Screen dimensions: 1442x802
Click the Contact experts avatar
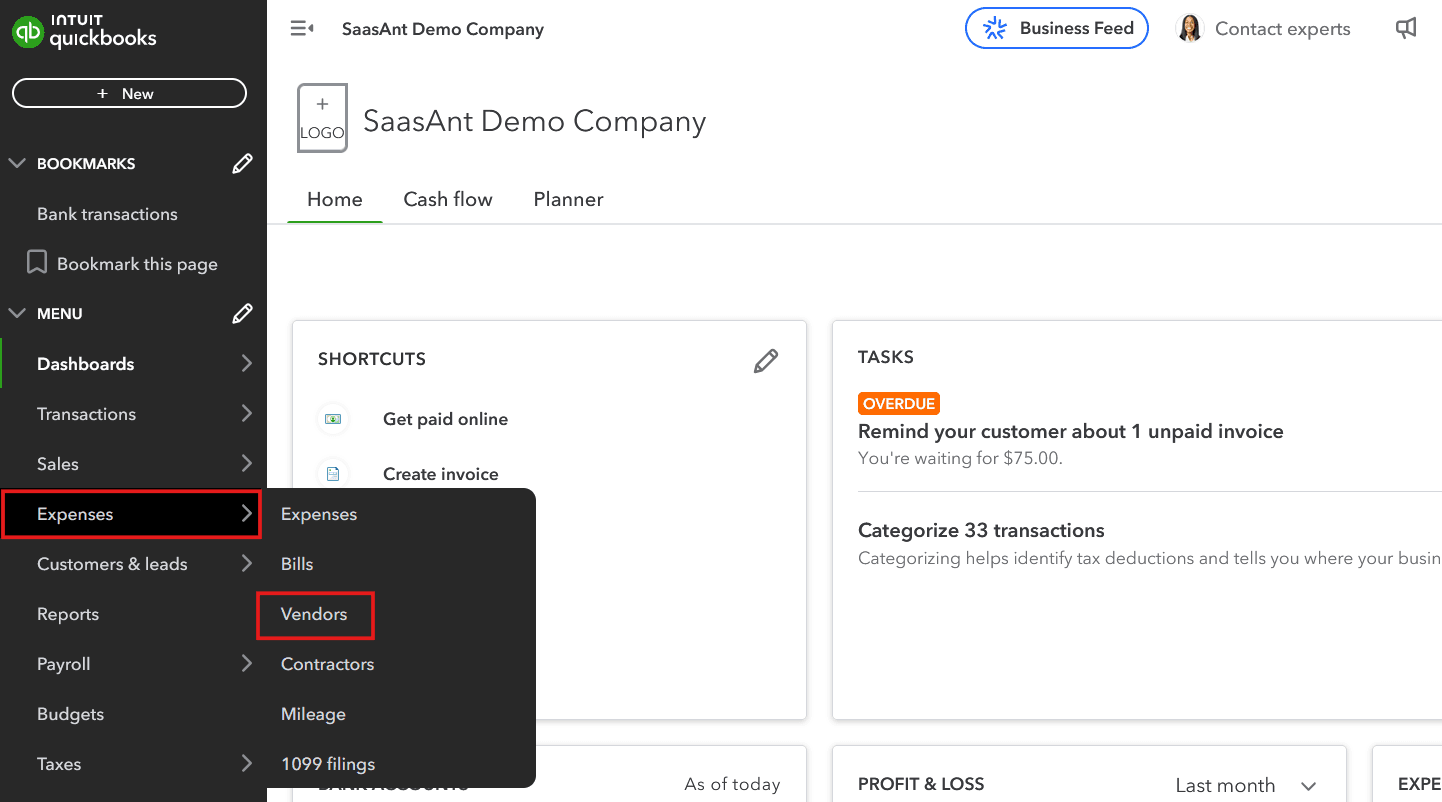(1190, 29)
